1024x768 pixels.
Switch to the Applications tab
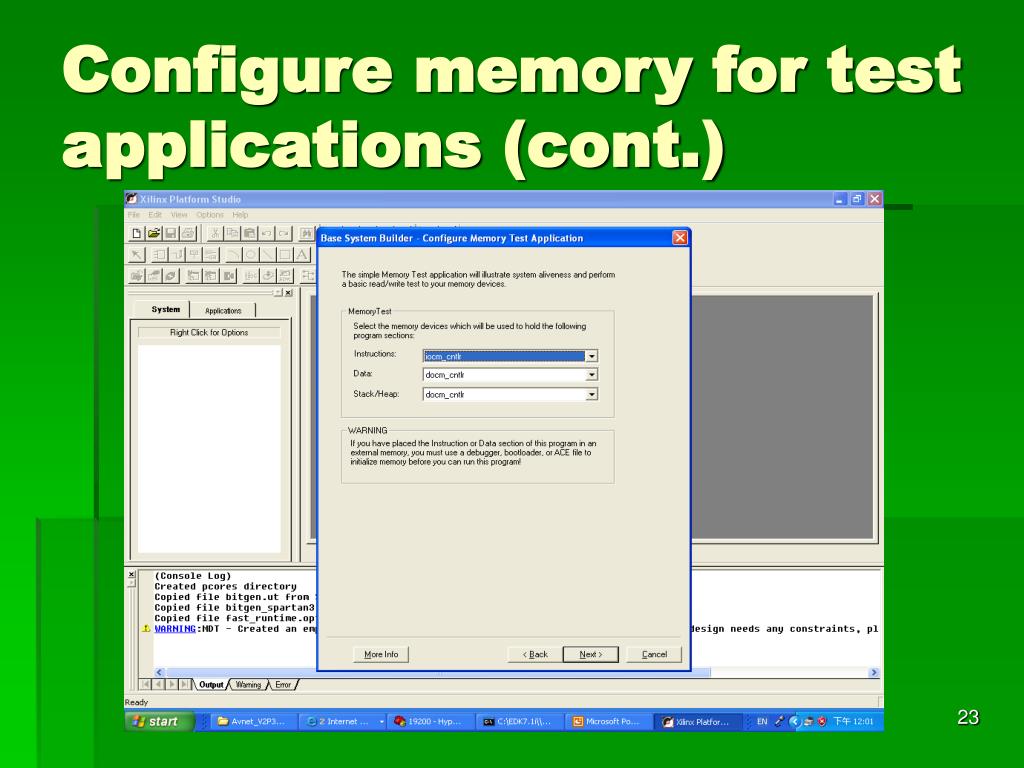(223, 311)
